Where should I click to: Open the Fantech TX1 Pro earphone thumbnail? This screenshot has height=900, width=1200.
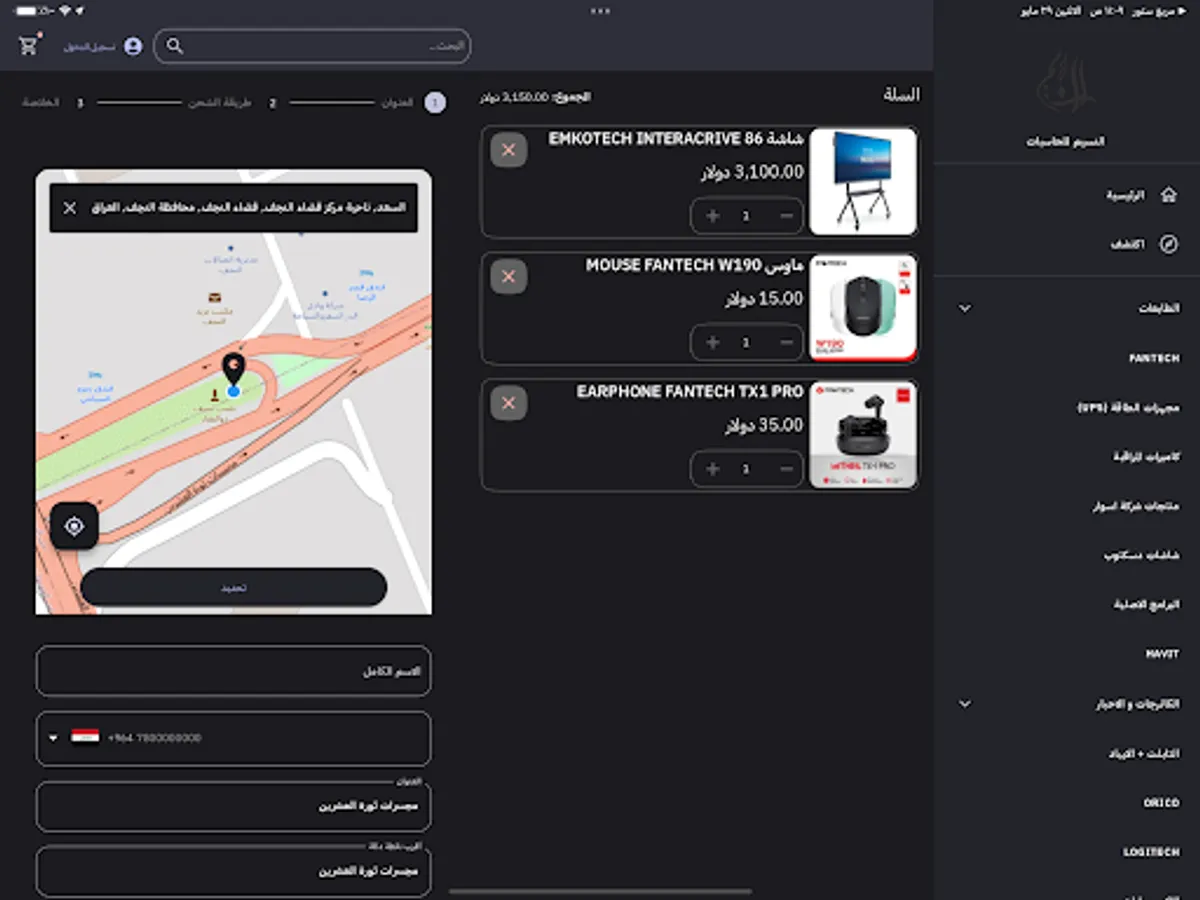(x=863, y=434)
